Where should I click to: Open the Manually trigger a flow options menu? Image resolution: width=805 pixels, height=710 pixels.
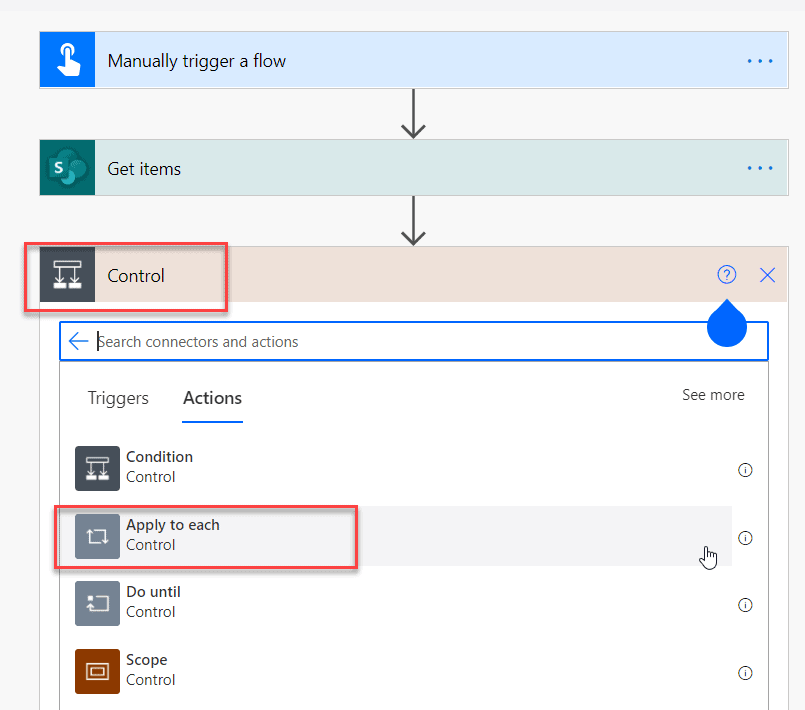point(760,60)
